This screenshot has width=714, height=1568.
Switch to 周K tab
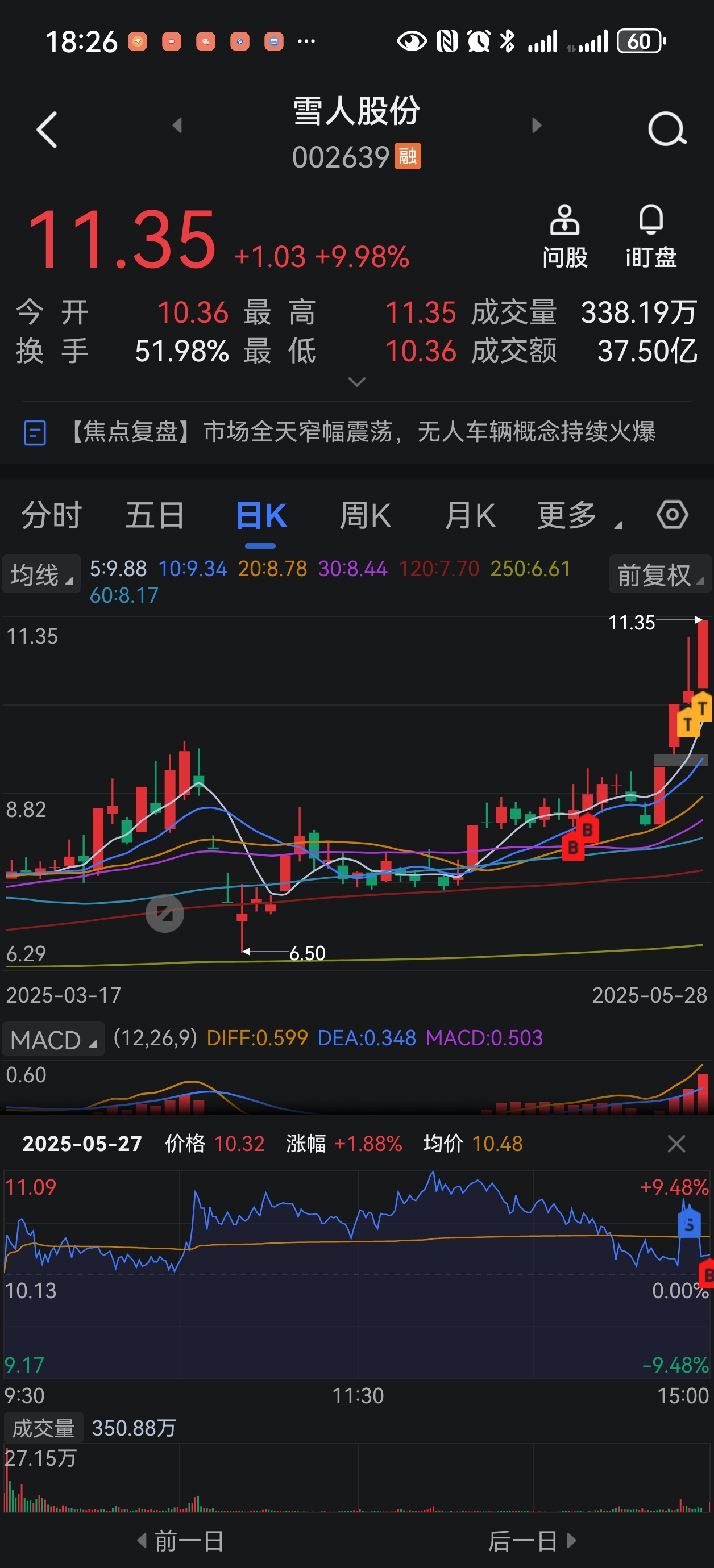[x=365, y=515]
